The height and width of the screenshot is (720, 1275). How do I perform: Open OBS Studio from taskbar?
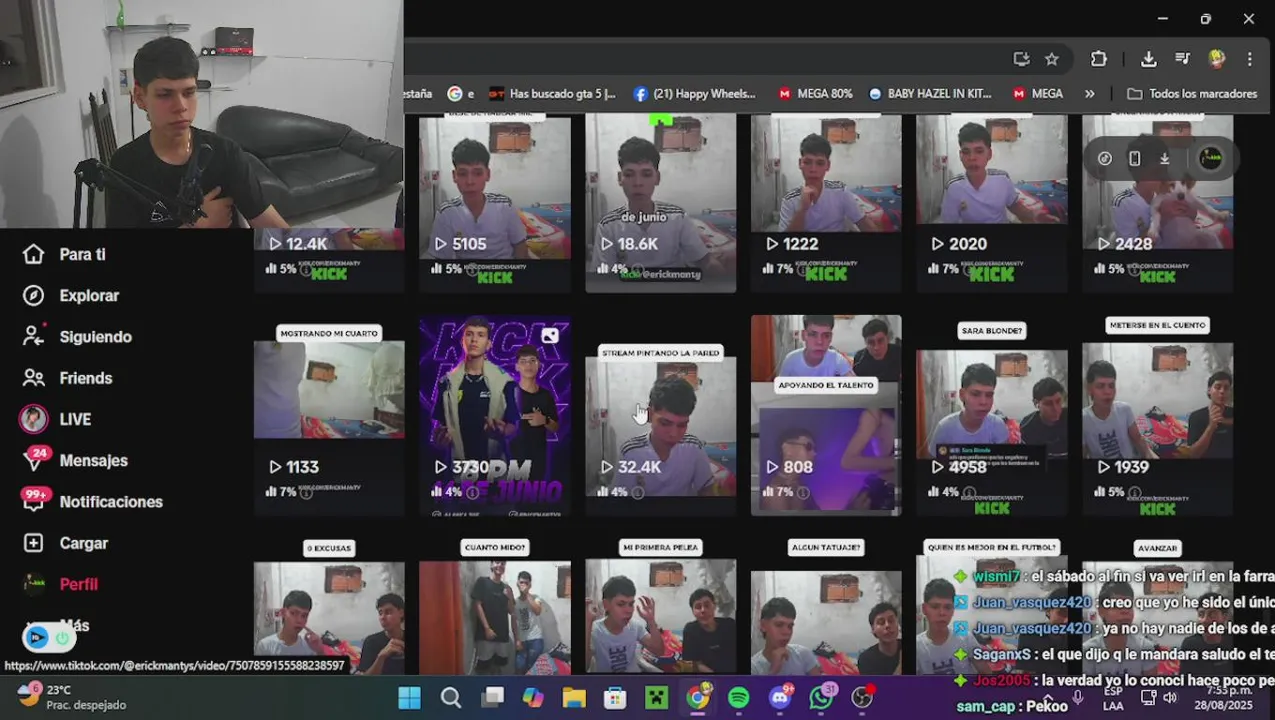862,697
